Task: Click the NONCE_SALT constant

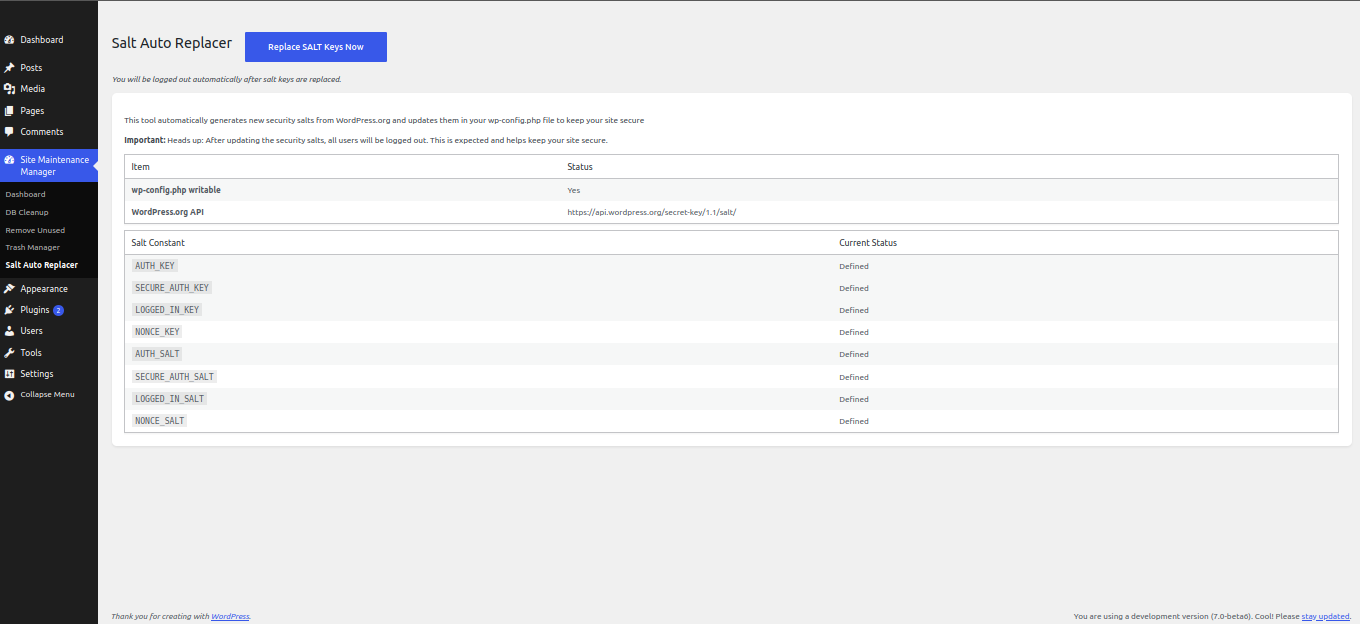Action: [160, 421]
